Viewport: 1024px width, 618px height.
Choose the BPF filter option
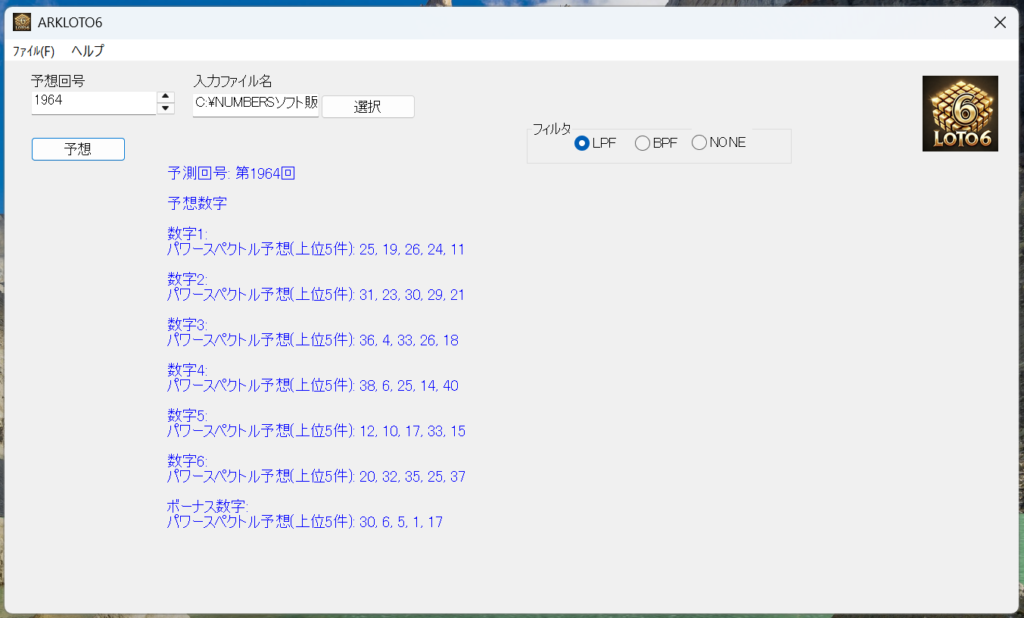[x=642, y=143]
